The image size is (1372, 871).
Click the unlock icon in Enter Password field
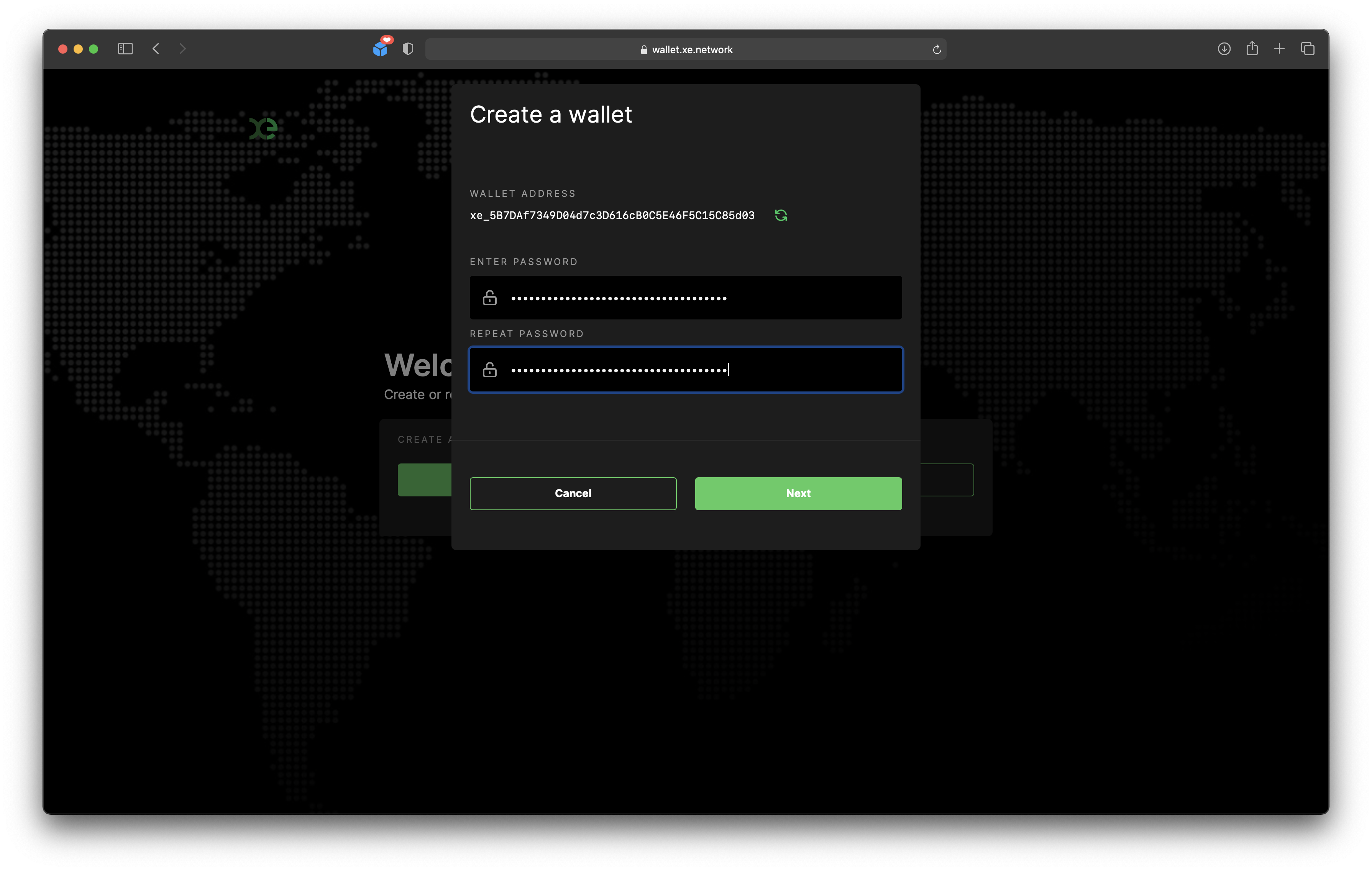(x=489, y=298)
